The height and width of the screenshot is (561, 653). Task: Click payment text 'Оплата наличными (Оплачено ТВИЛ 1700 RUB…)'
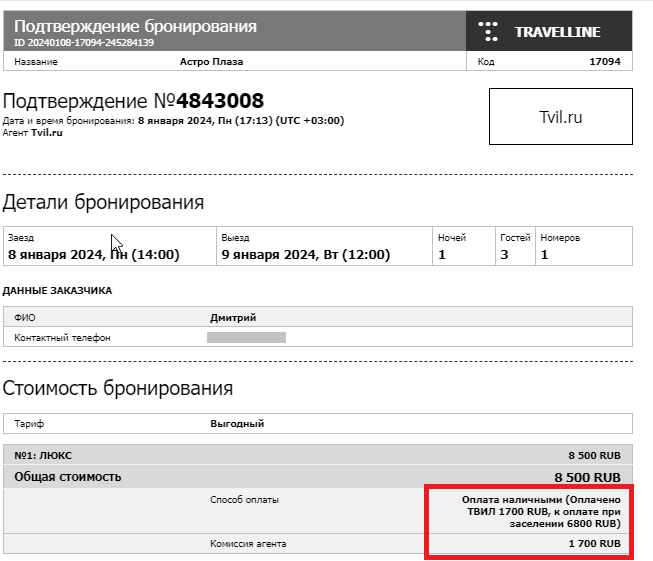(541, 511)
